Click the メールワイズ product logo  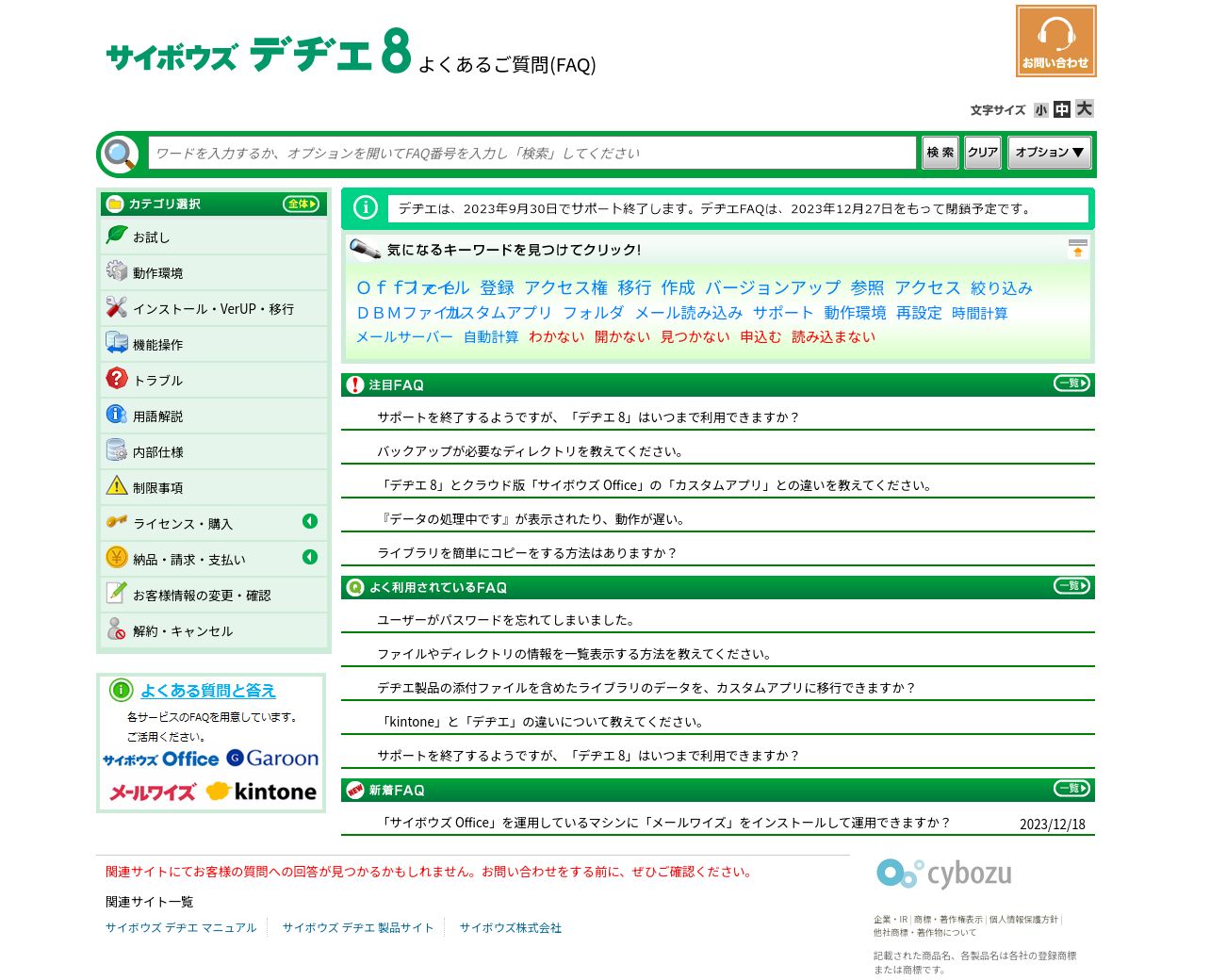pyautogui.click(x=152, y=792)
